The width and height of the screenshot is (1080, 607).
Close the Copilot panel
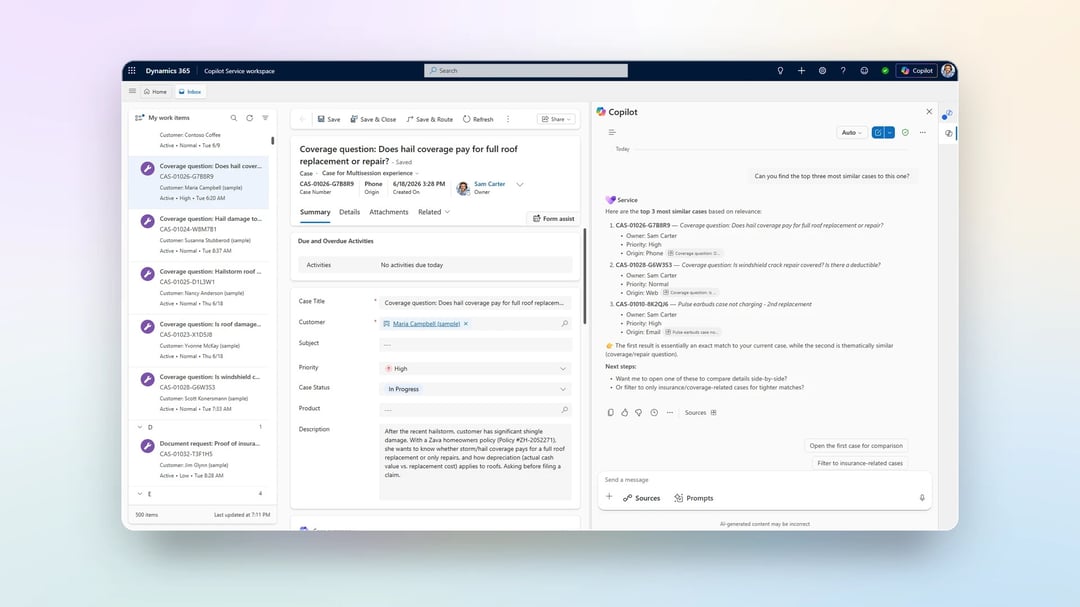coord(929,112)
